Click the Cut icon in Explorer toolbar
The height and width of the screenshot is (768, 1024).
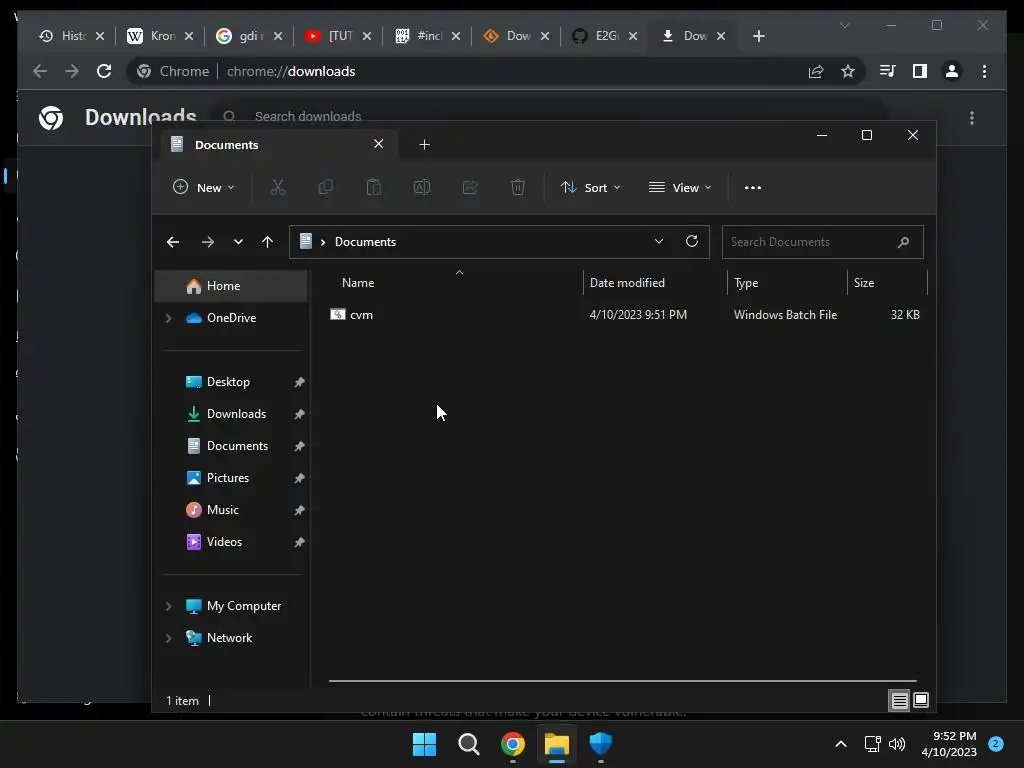[x=278, y=187]
